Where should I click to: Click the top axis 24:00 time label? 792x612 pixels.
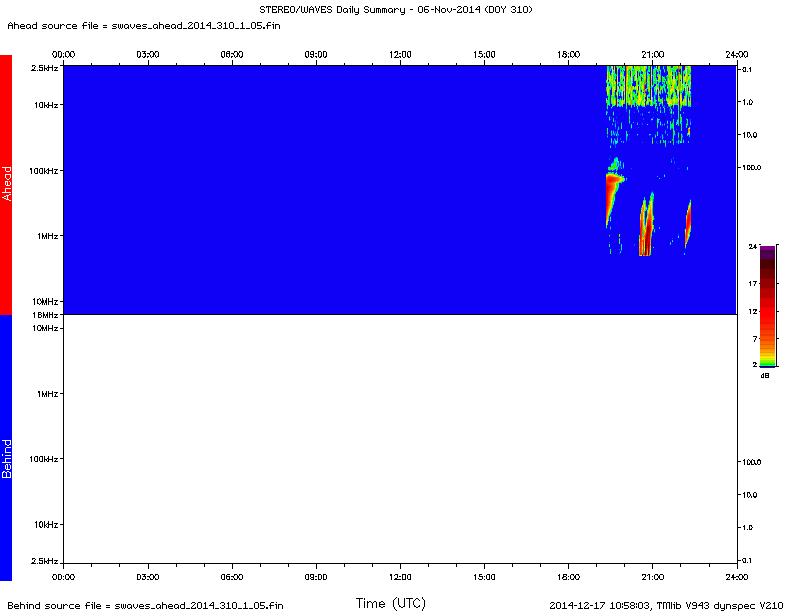pyautogui.click(x=736, y=55)
